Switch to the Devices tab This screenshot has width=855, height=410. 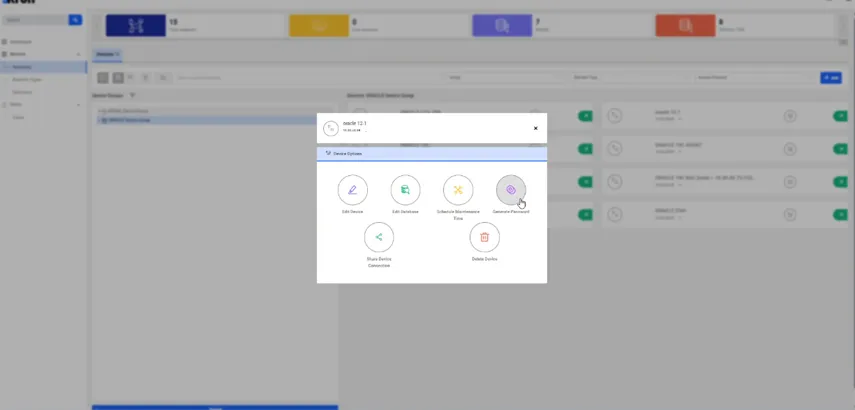[107, 55]
